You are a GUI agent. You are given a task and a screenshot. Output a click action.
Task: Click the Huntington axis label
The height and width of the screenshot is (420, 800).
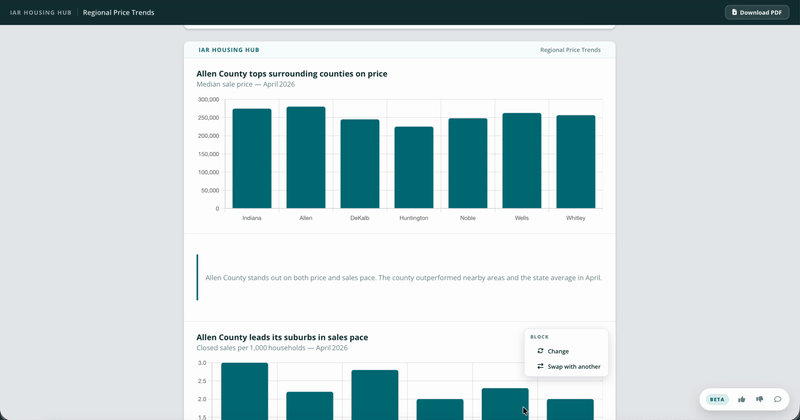(414, 218)
